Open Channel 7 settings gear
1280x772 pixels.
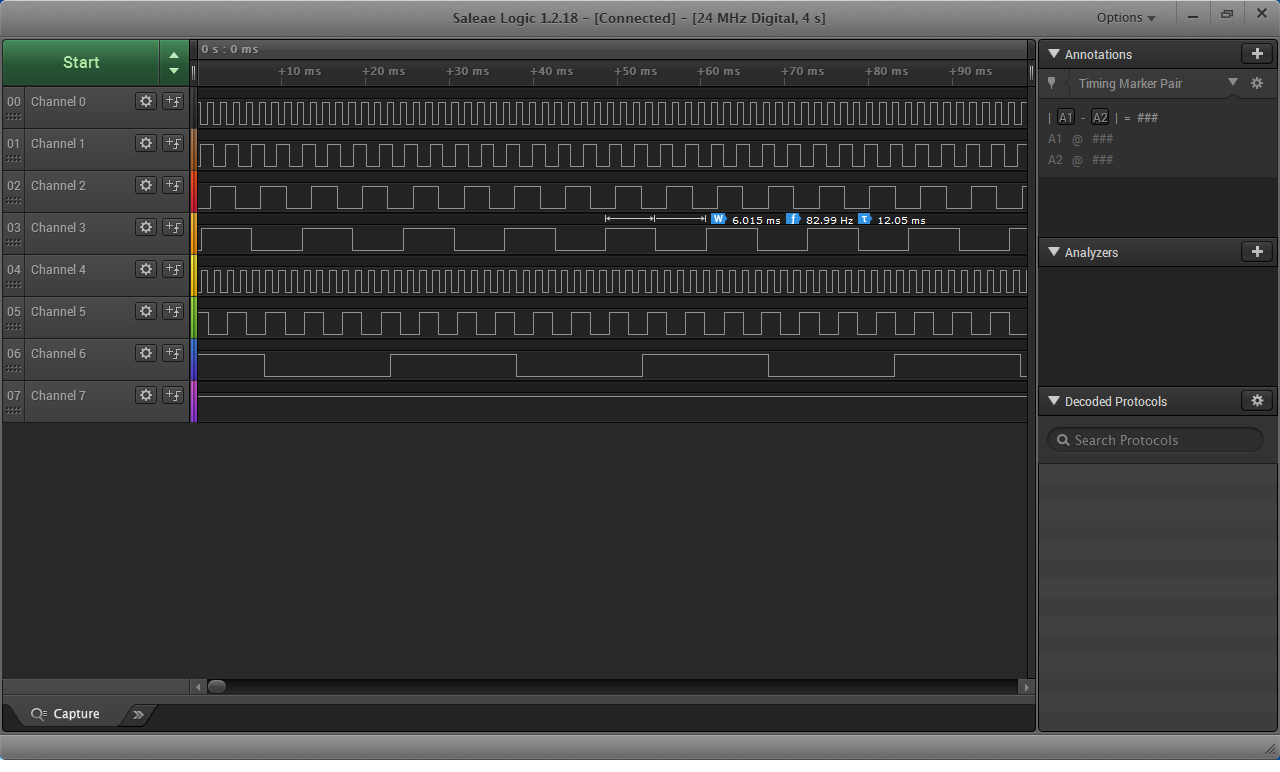coord(146,395)
